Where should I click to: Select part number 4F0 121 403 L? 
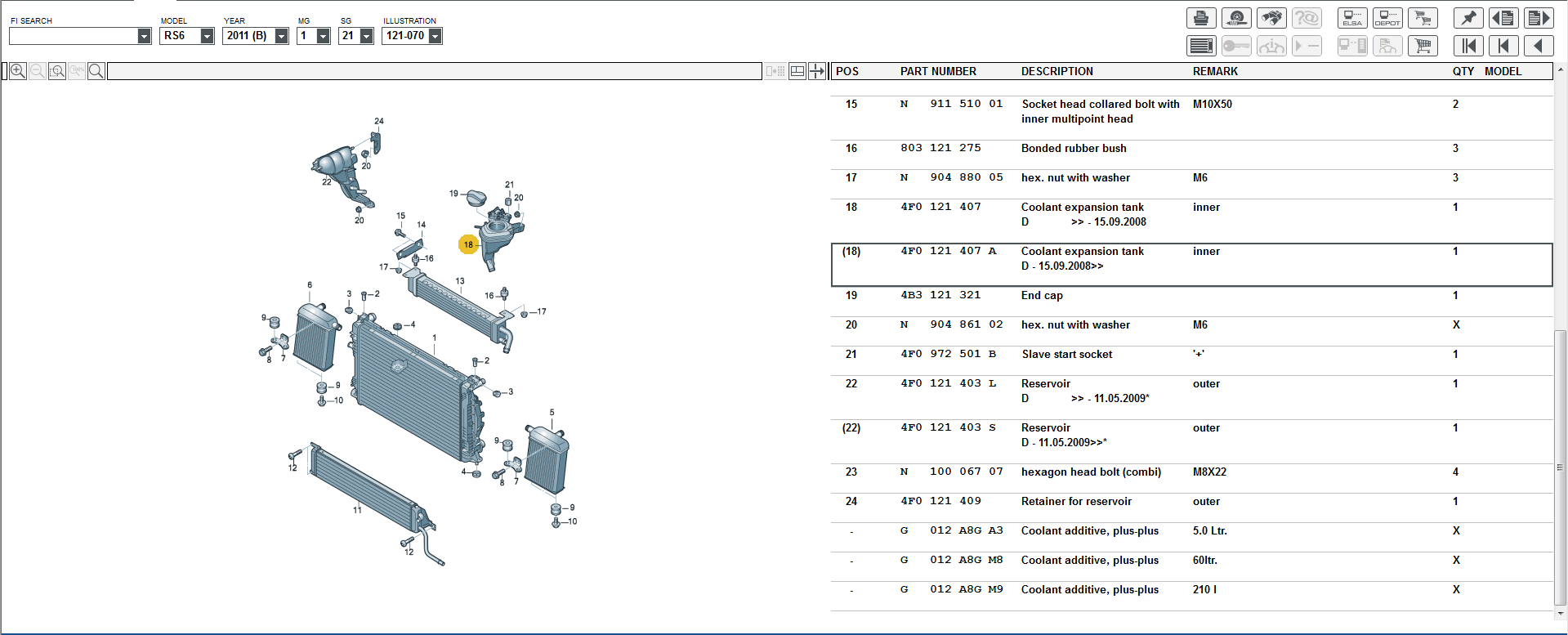pyautogui.click(x=948, y=383)
